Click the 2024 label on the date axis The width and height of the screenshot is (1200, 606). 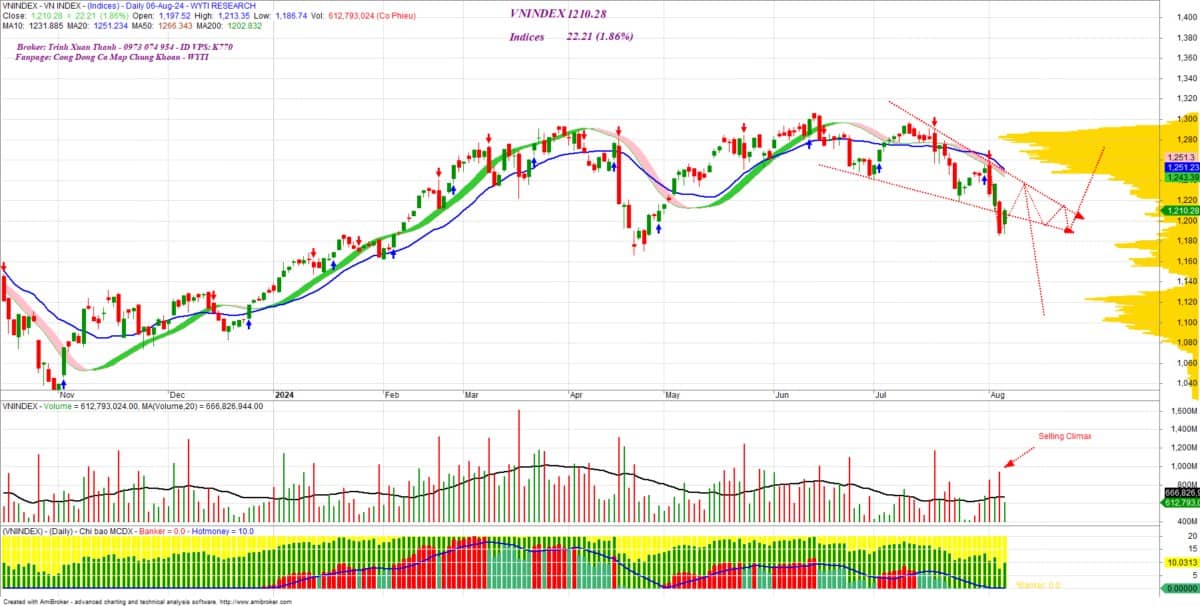[283, 395]
